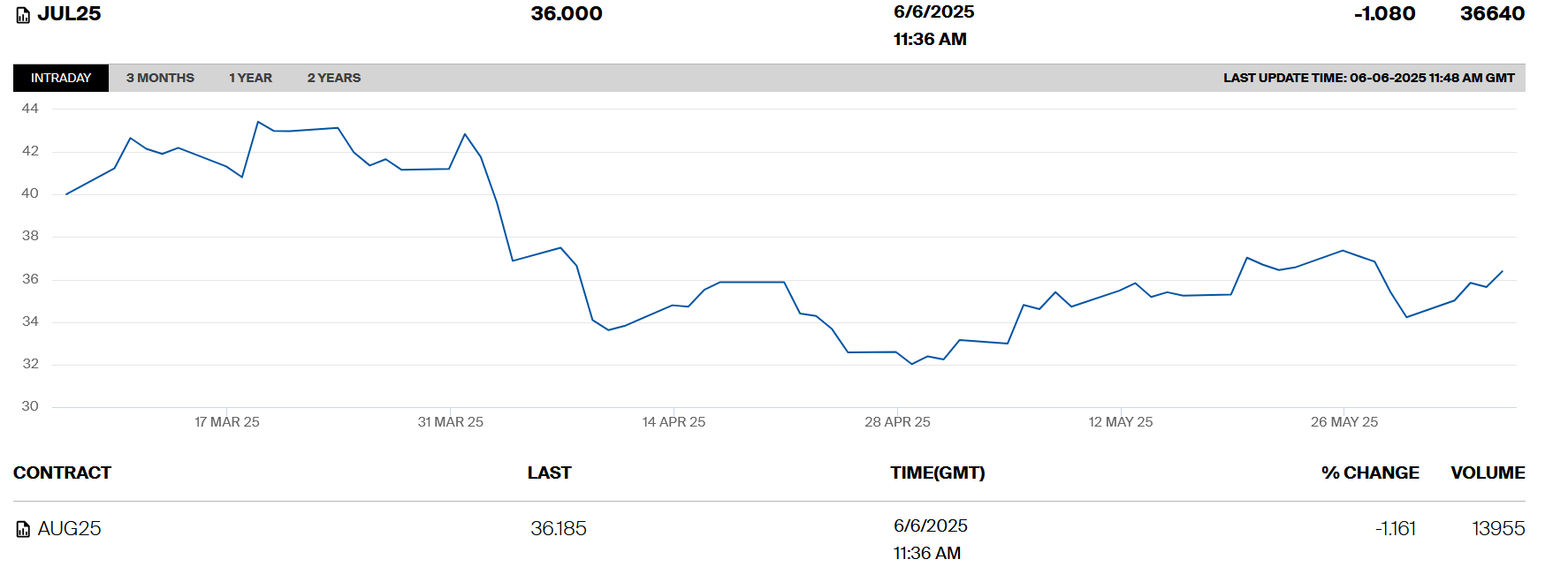
Task: Open the AUG25 contract row label
Action: [69, 528]
